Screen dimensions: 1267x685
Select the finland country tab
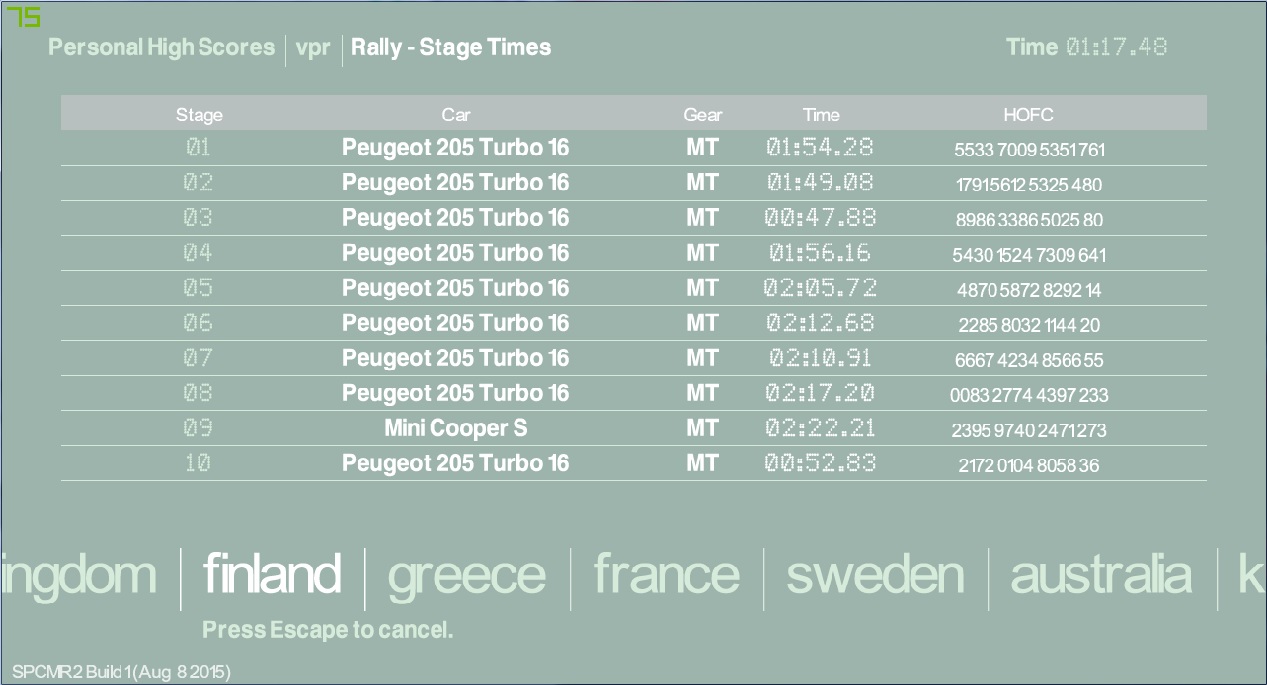(x=272, y=575)
